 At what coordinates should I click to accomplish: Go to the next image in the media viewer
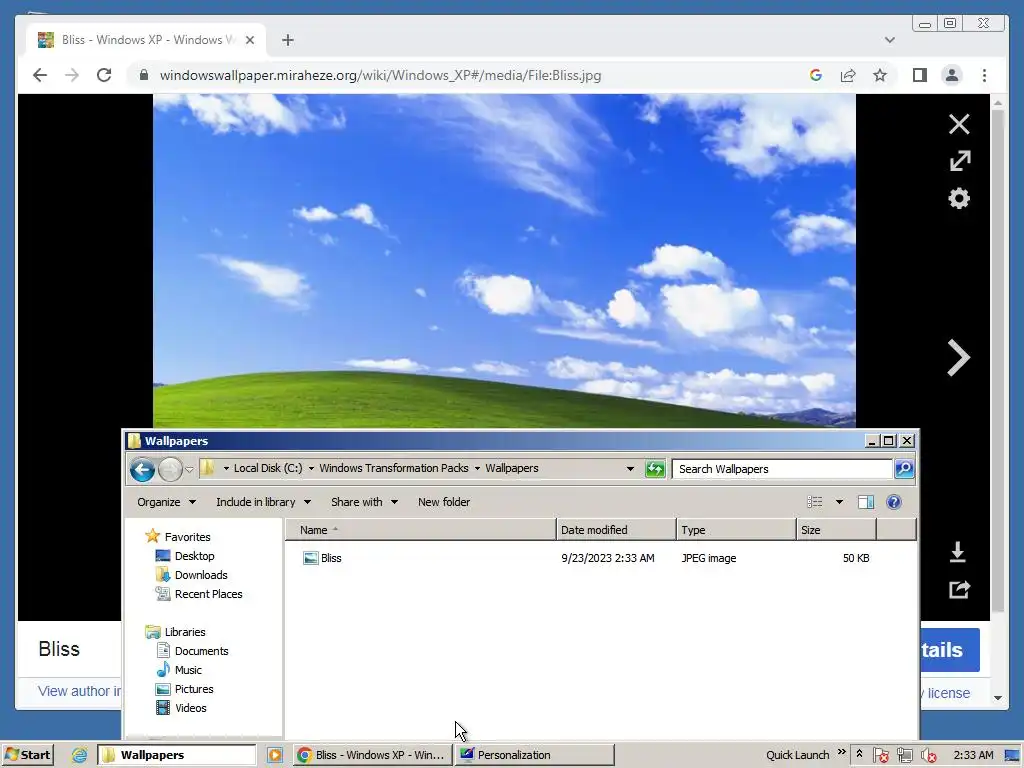(958, 358)
